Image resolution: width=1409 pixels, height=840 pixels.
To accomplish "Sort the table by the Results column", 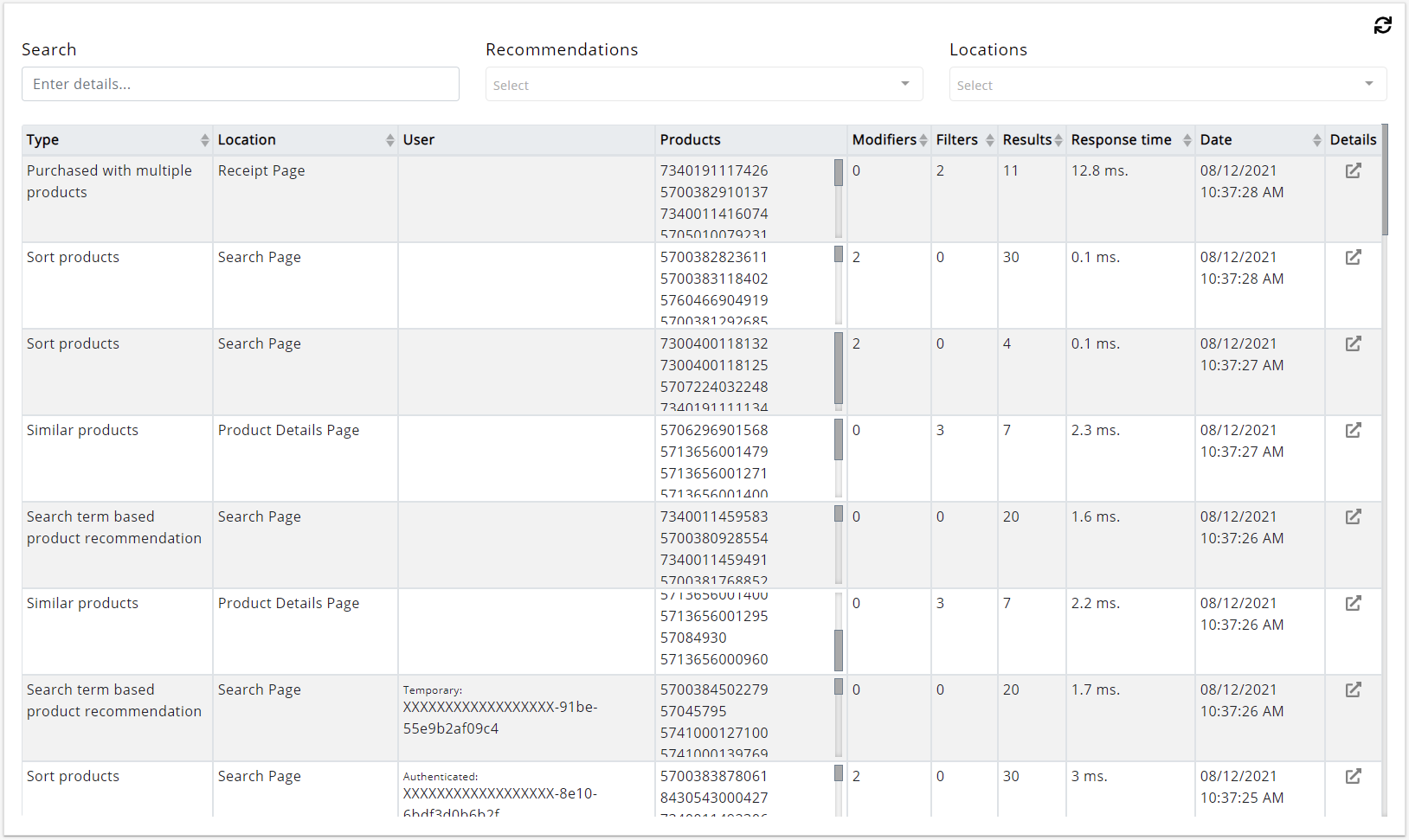I will click(1058, 139).
